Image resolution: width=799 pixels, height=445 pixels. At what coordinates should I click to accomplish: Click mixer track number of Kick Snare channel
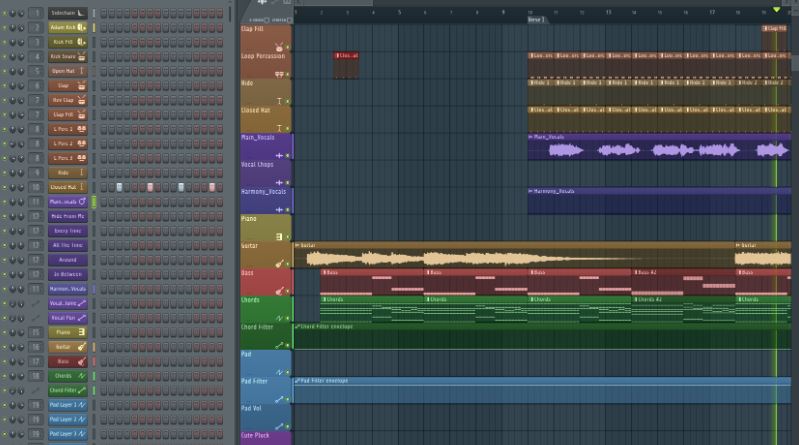pos(36,57)
